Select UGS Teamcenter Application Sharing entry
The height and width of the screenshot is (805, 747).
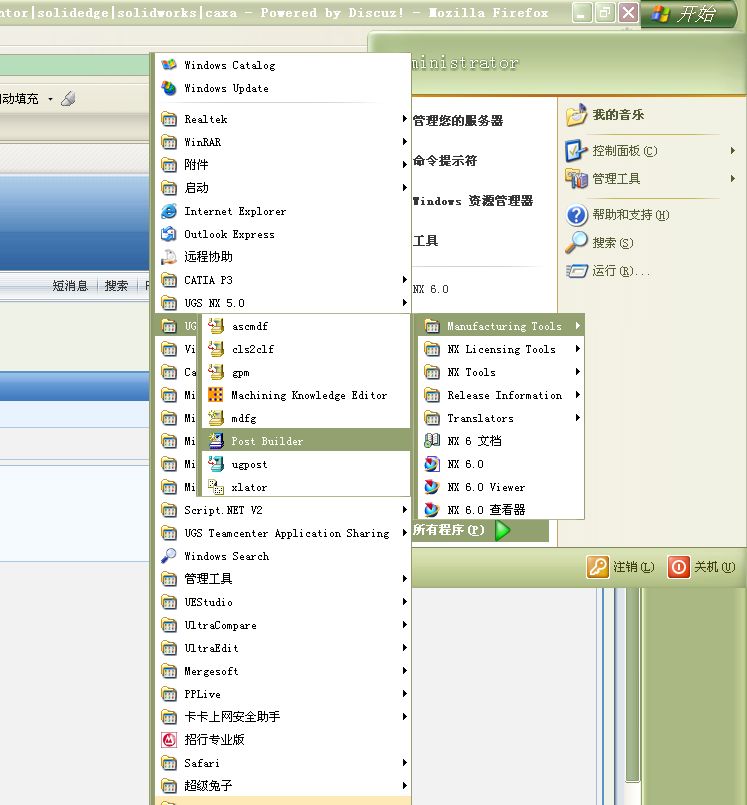click(x=283, y=533)
